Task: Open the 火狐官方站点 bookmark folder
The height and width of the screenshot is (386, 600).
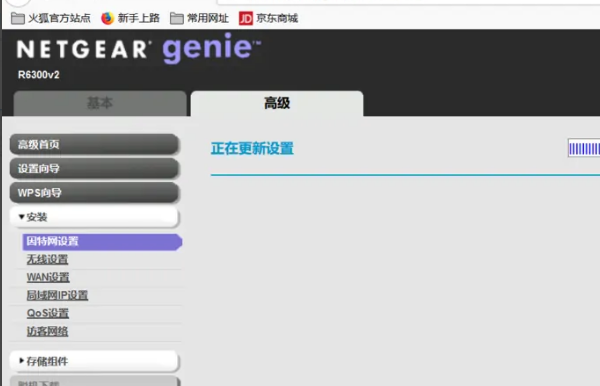Action: [51, 18]
